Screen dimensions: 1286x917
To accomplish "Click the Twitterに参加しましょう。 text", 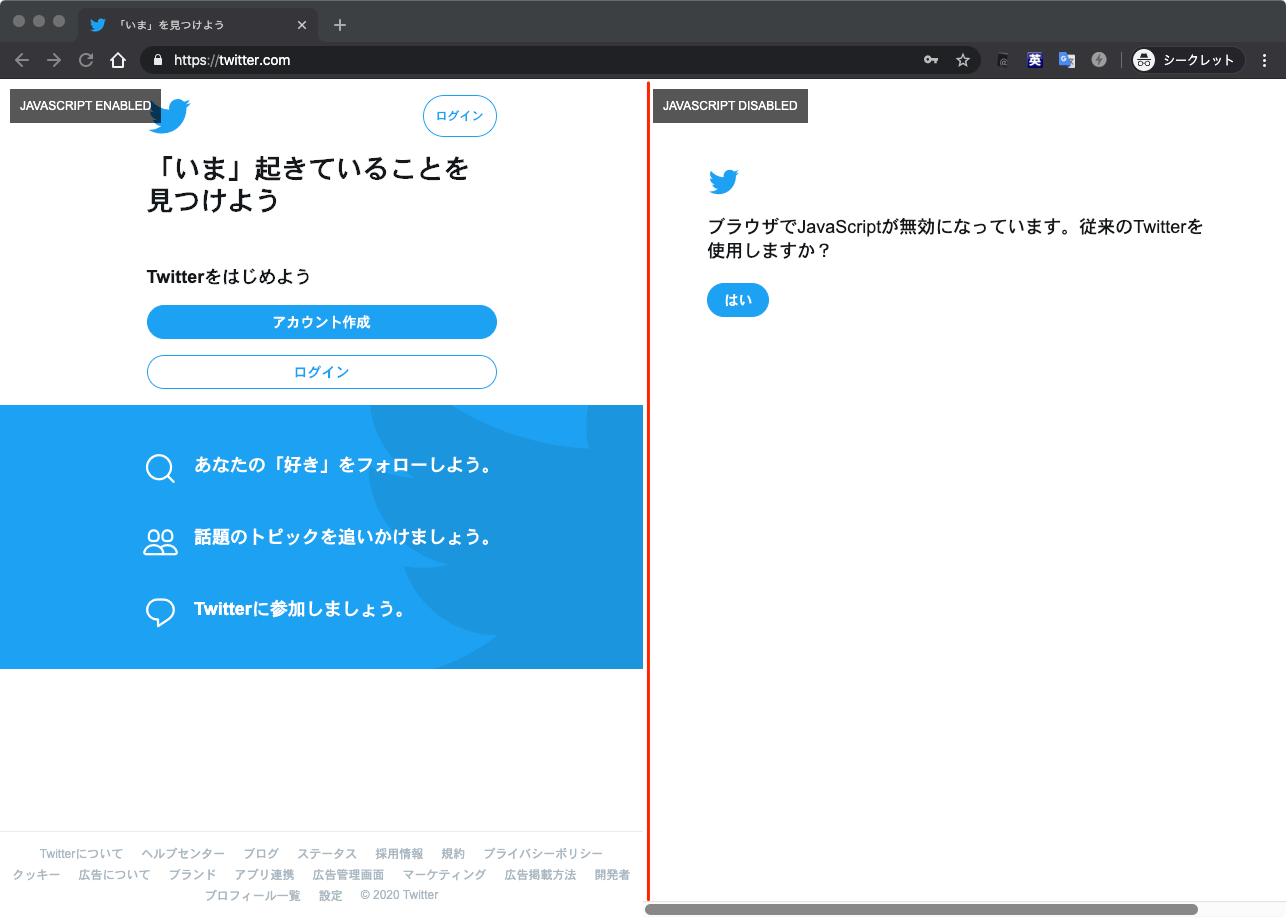I will click(x=299, y=610).
